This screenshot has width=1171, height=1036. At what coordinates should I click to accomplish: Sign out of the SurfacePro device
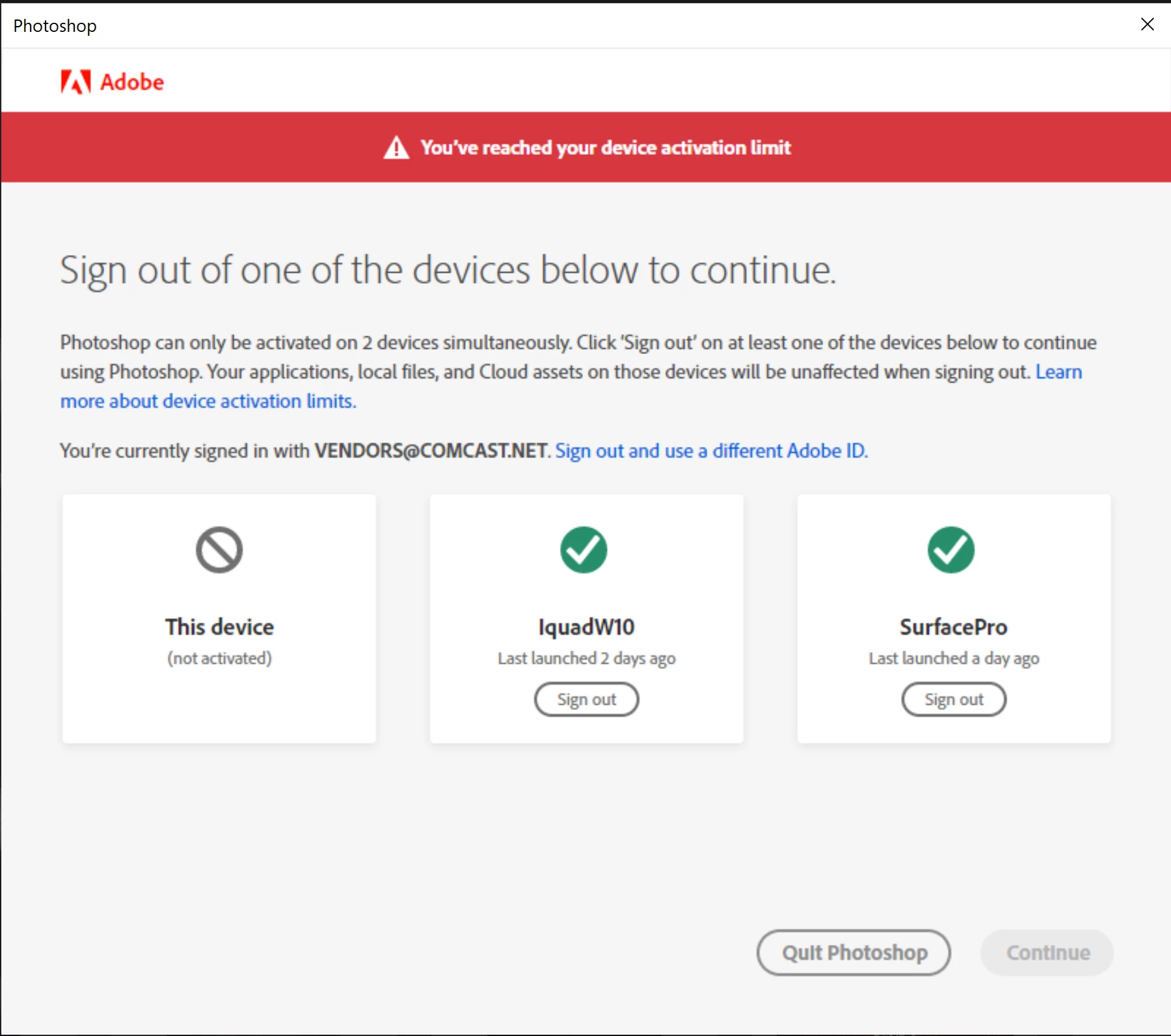[x=954, y=700]
